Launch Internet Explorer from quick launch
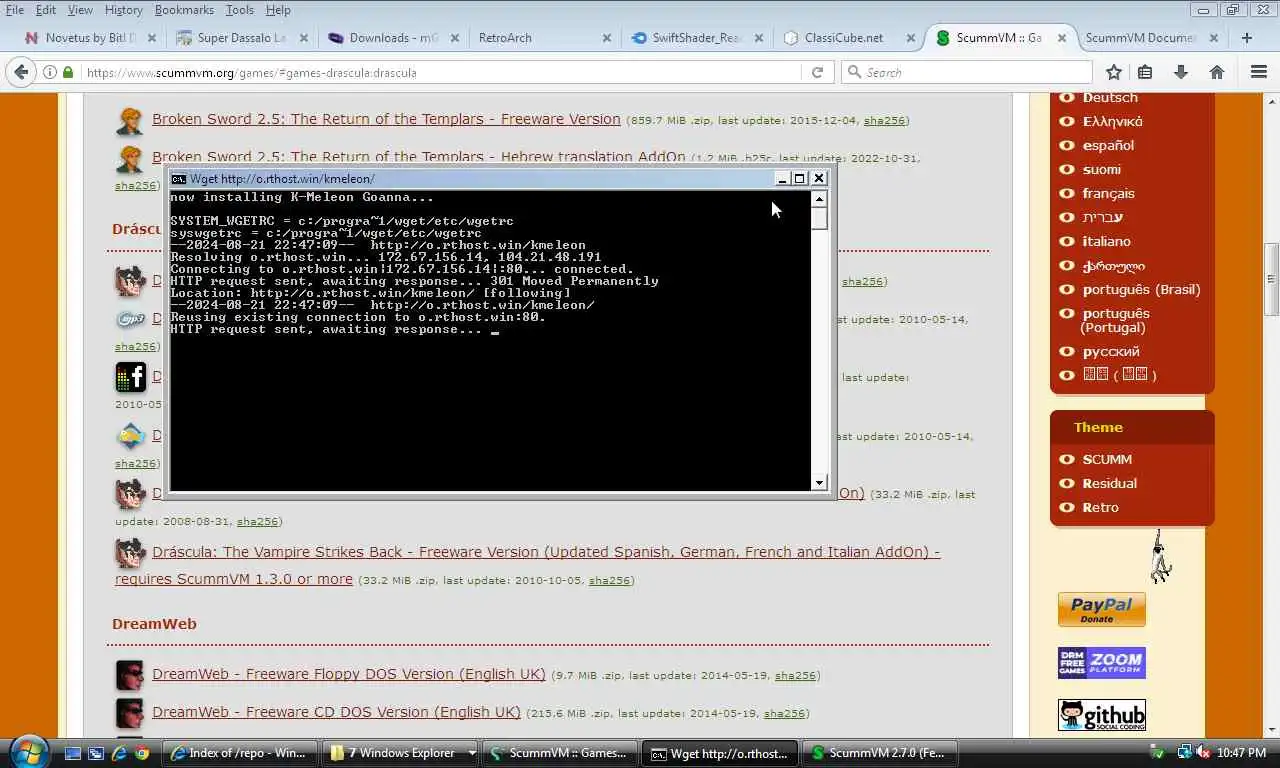This screenshot has width=1280, height=768. [x=119, y=753]
